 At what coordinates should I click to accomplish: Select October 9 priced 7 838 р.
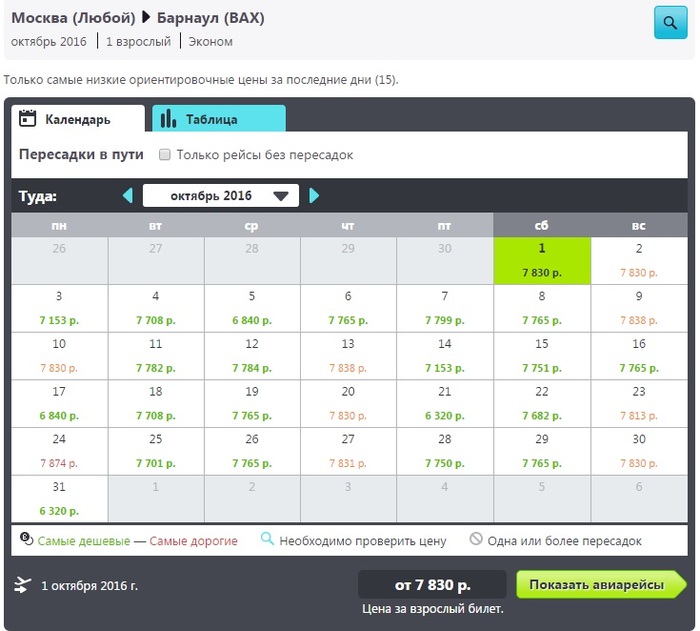639,308
